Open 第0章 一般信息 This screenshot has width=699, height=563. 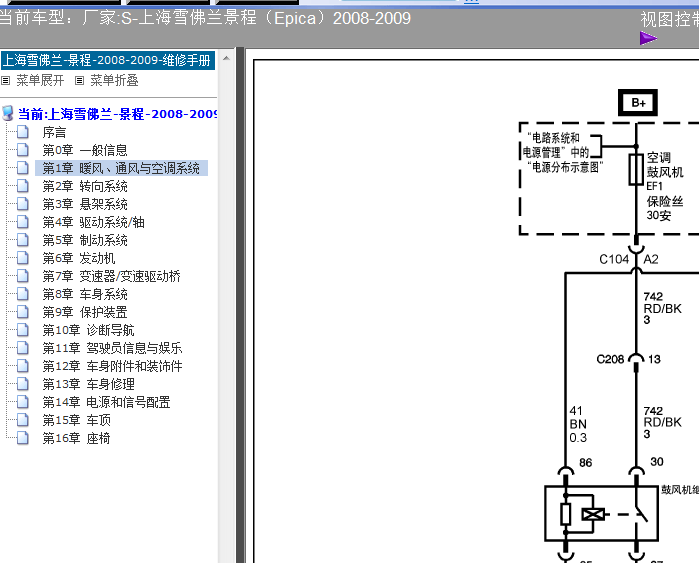click(x=85, y=150)
